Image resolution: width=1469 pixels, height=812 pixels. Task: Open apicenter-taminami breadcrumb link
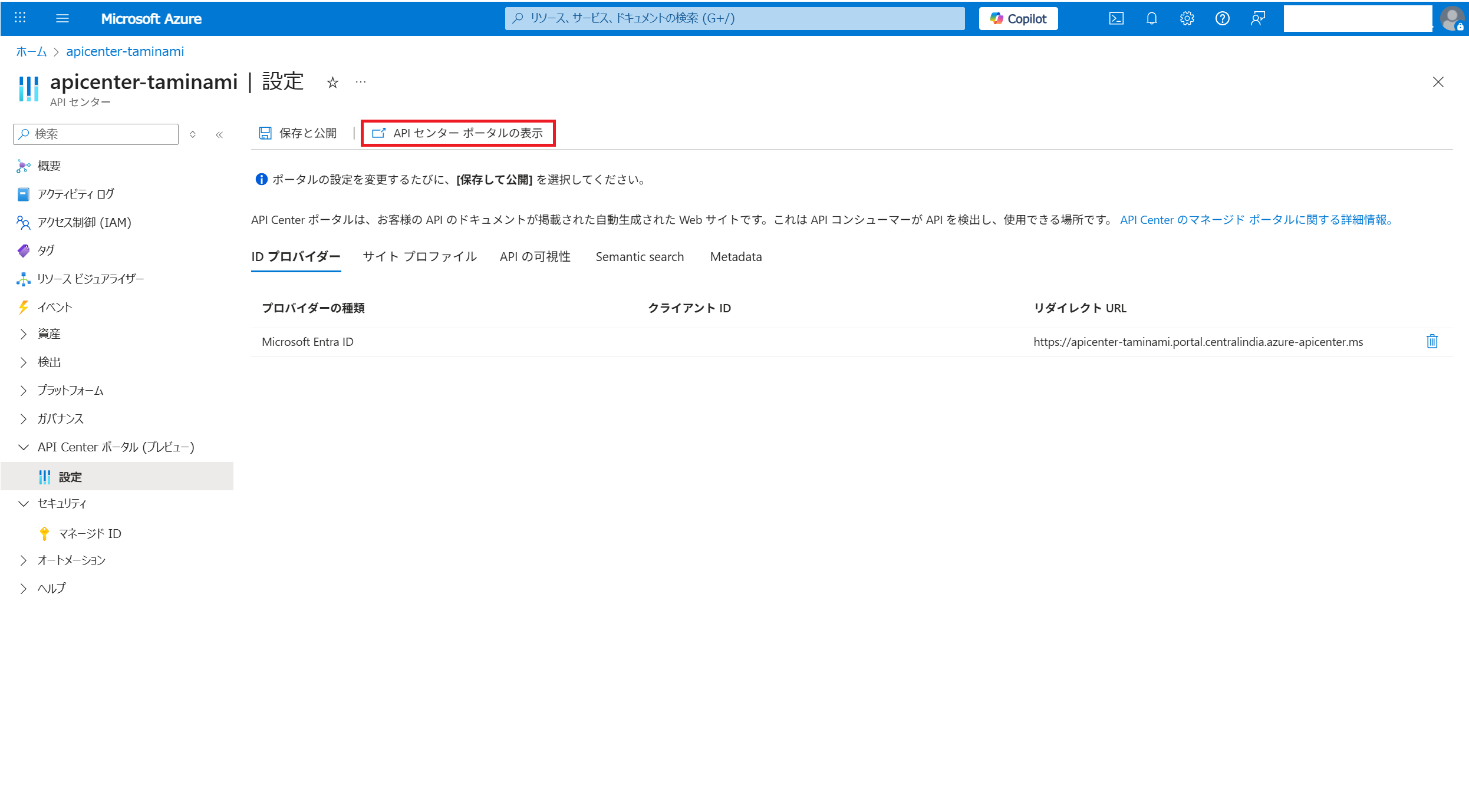coord(125,51)
